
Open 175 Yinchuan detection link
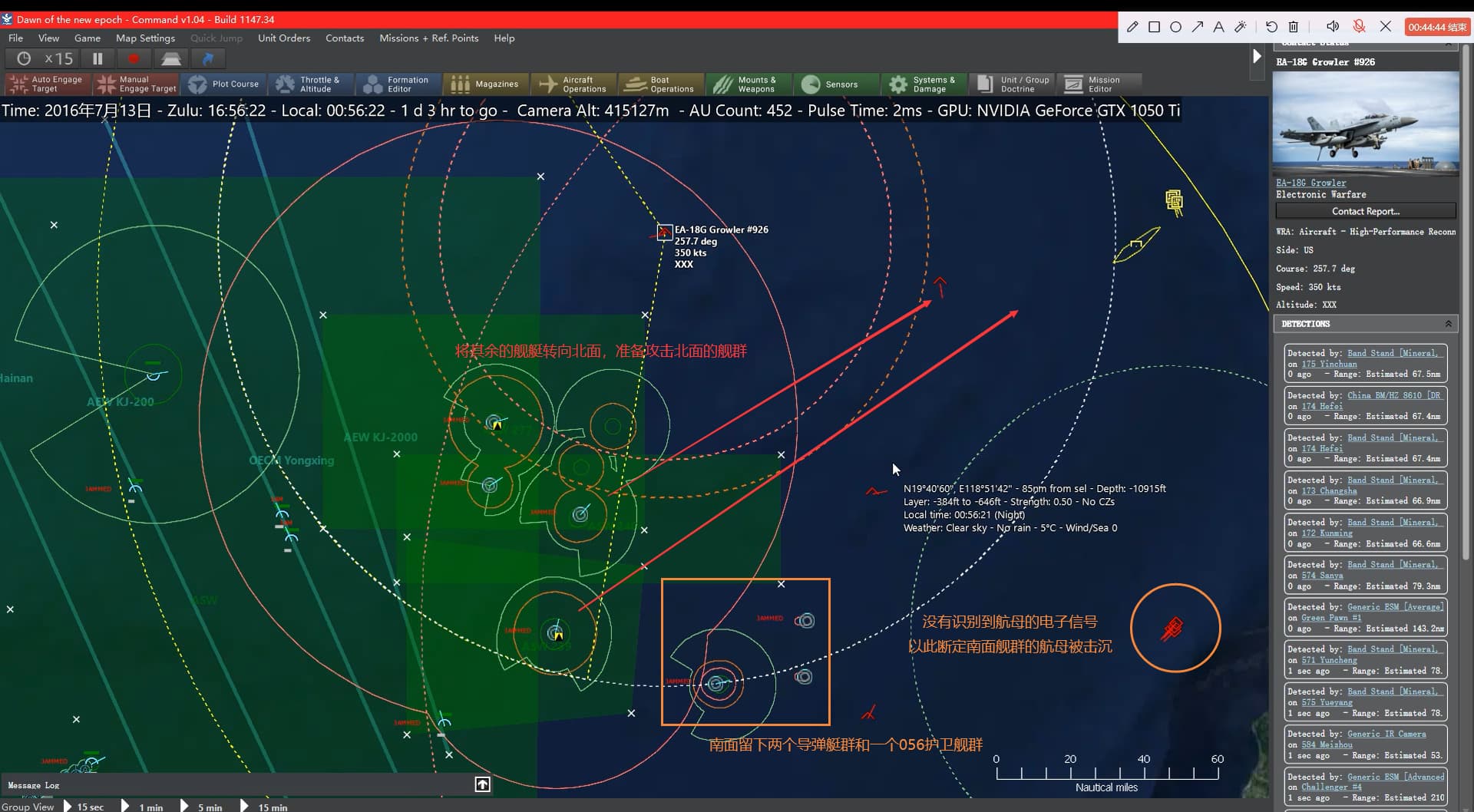[1329, 364]
